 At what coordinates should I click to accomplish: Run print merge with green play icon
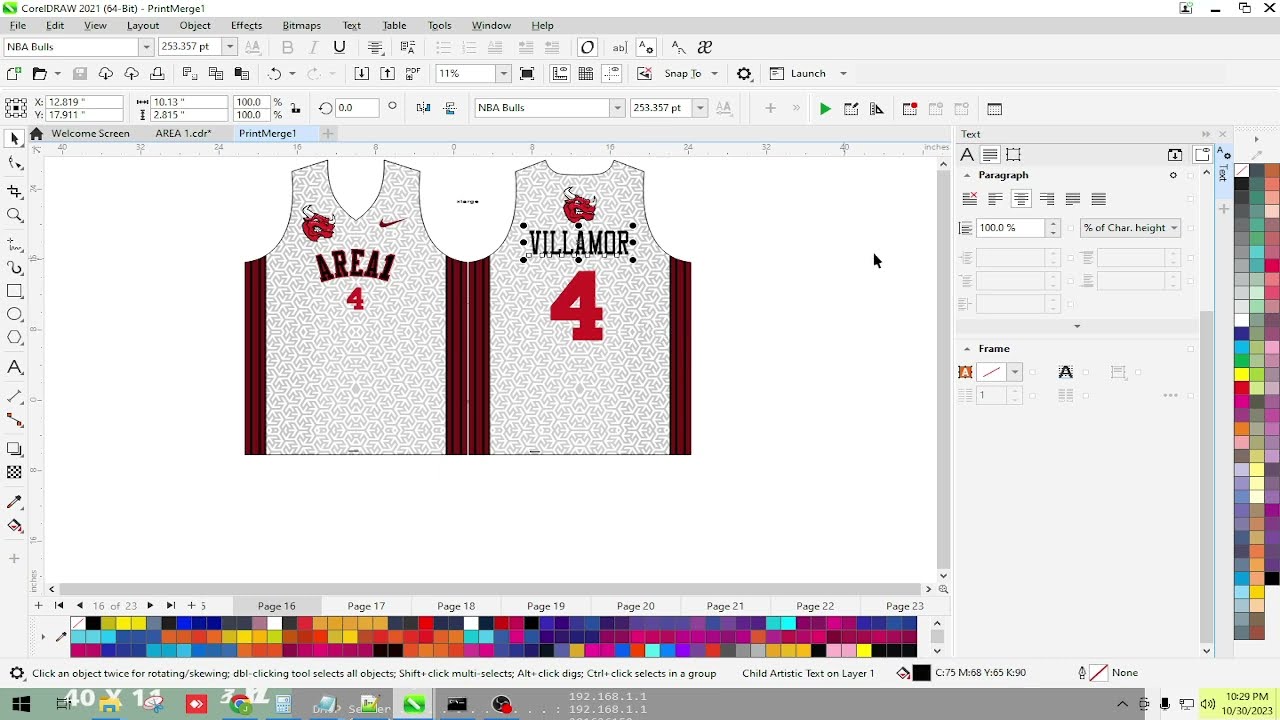[825, 108]
